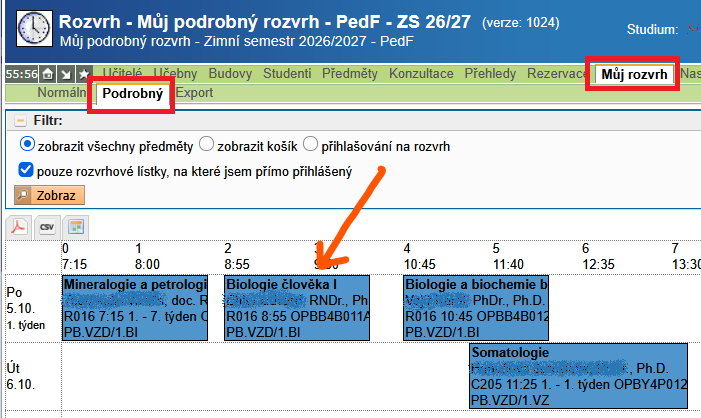Open the Budovy menu item

tap(230, 73)
